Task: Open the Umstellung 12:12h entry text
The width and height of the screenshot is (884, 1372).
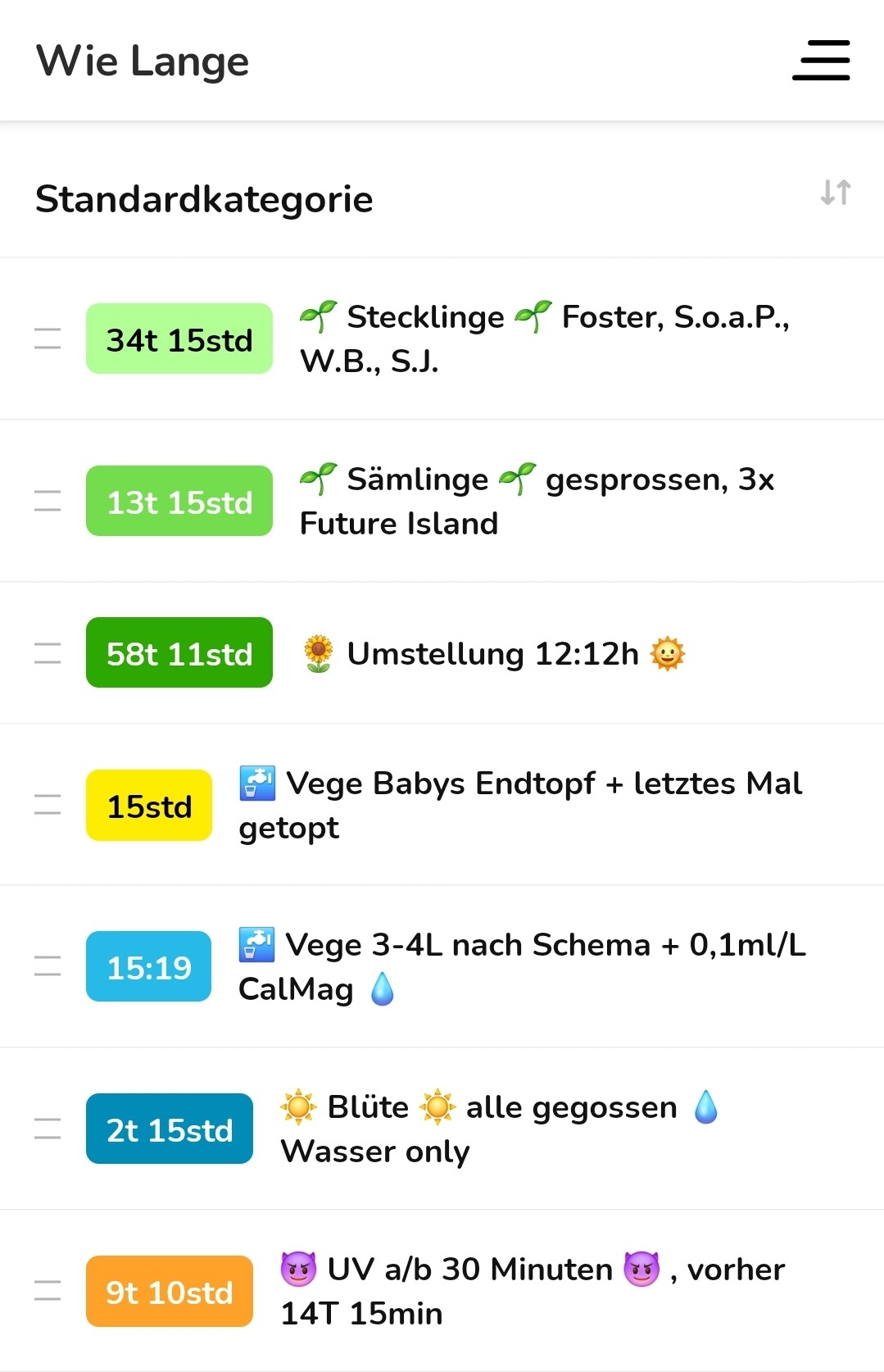Action: pos(493,654)
